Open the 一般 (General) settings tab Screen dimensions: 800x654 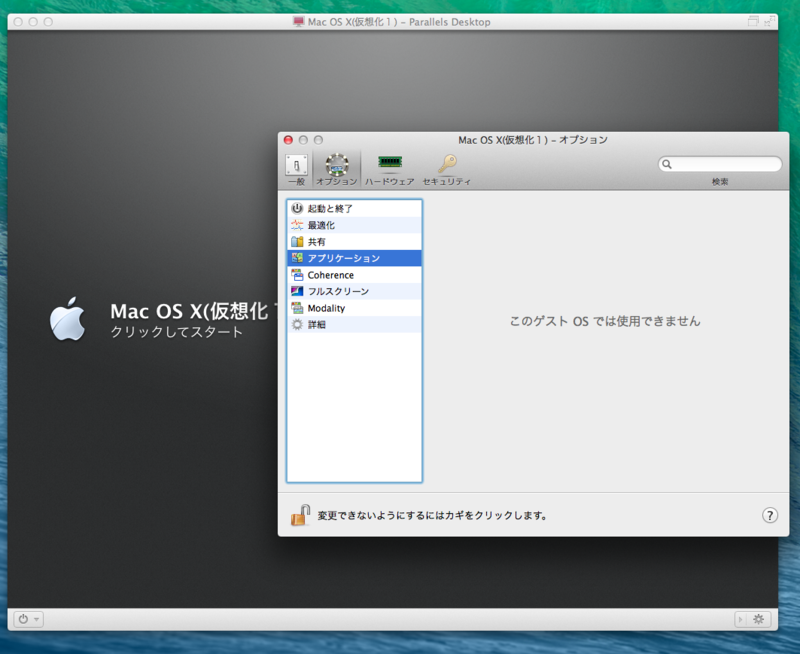[x=296, y=170]
